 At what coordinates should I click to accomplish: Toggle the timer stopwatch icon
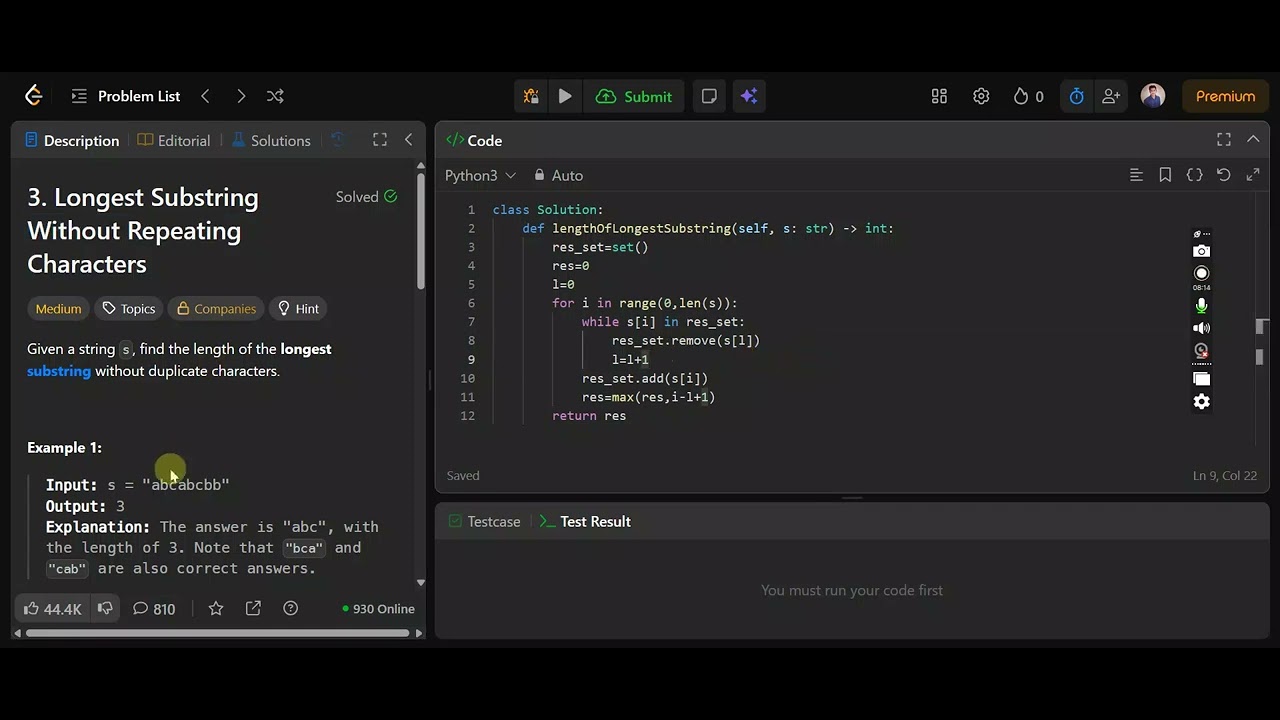[x=1076, y=96]
